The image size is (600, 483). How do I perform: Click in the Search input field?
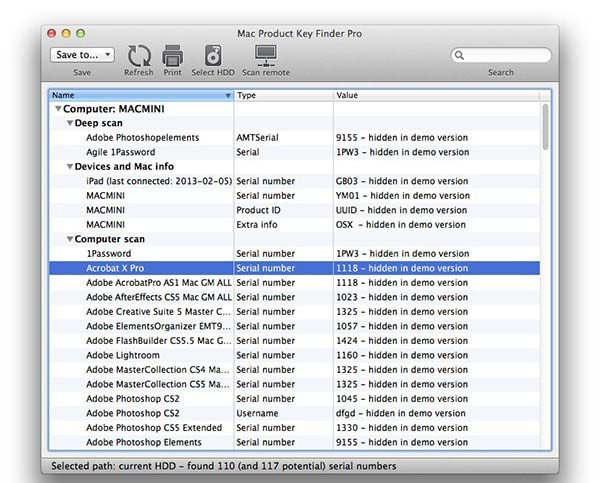click(501, 55)
